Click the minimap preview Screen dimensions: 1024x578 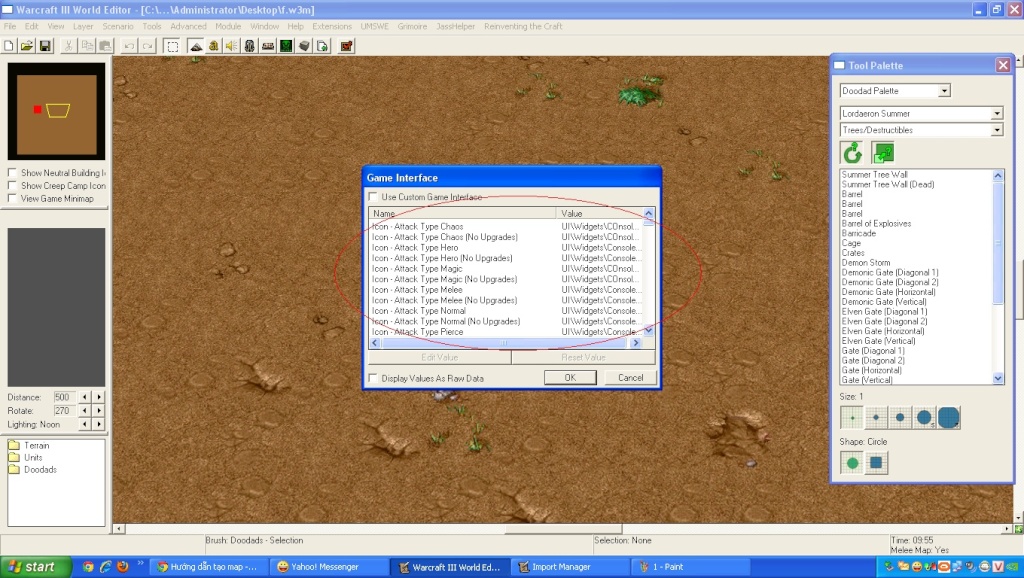coord(56,112)
